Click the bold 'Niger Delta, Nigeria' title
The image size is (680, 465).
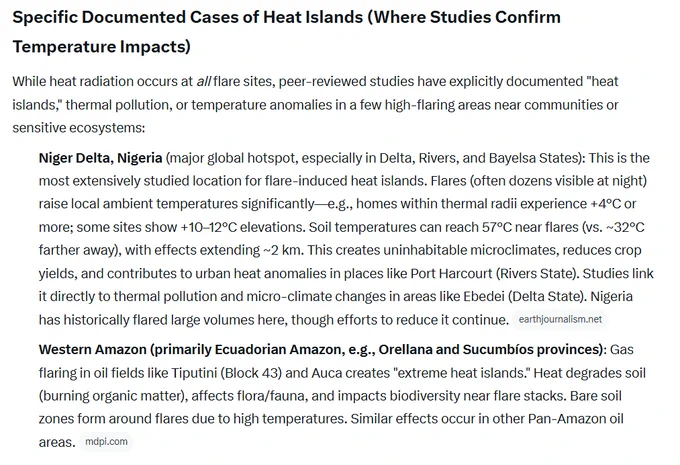(x=100, y=158)
